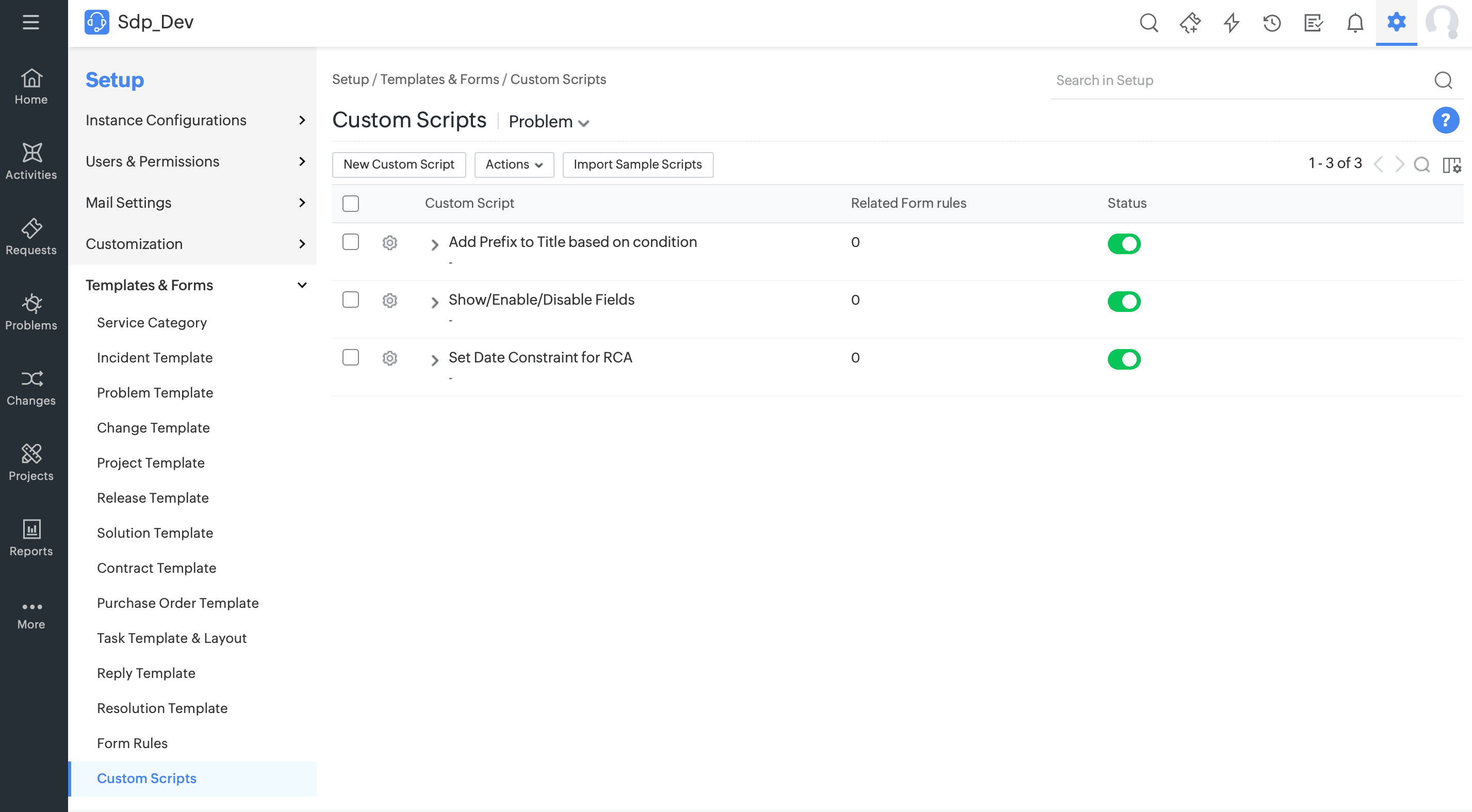Screen dimensions: 1472x812
Task: Click the New Custom Script button
Action: [x=399, y=164]
